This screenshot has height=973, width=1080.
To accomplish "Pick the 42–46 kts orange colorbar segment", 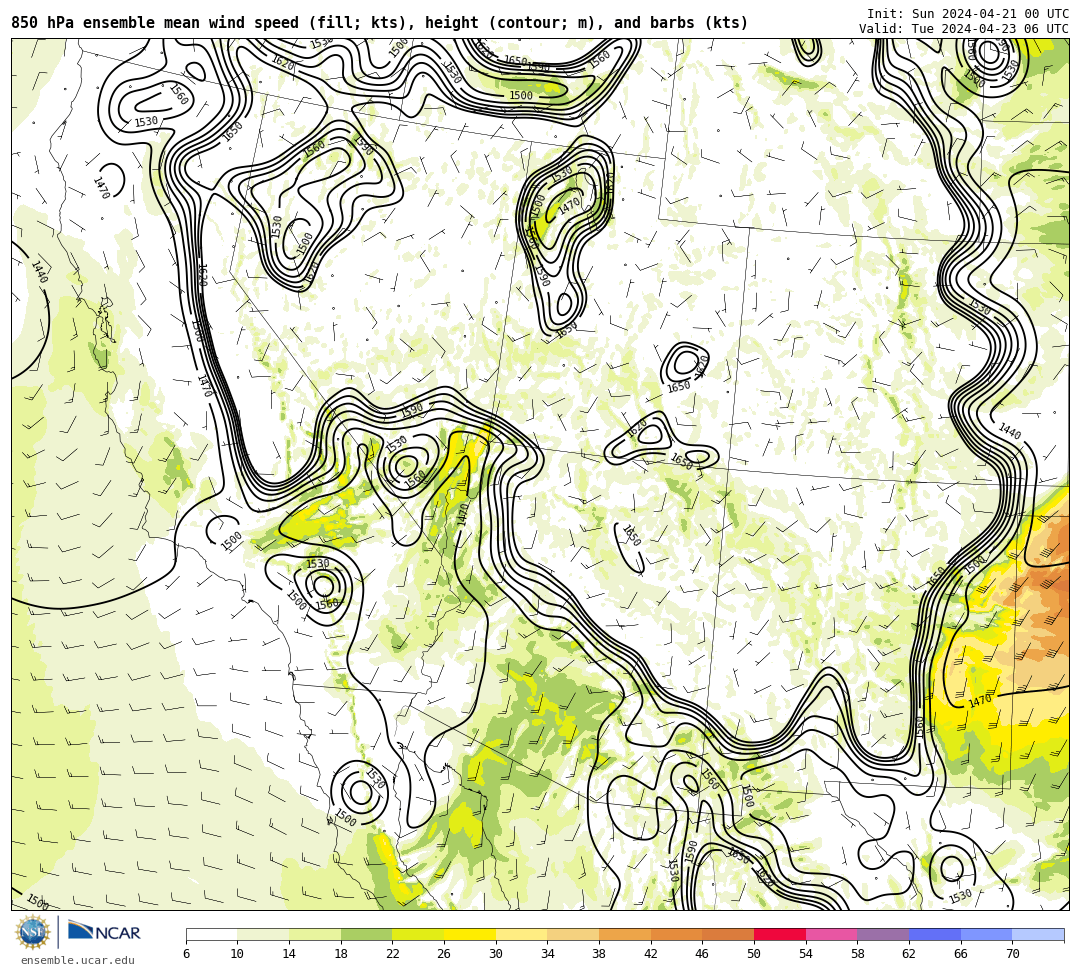I will coord(676,934).
